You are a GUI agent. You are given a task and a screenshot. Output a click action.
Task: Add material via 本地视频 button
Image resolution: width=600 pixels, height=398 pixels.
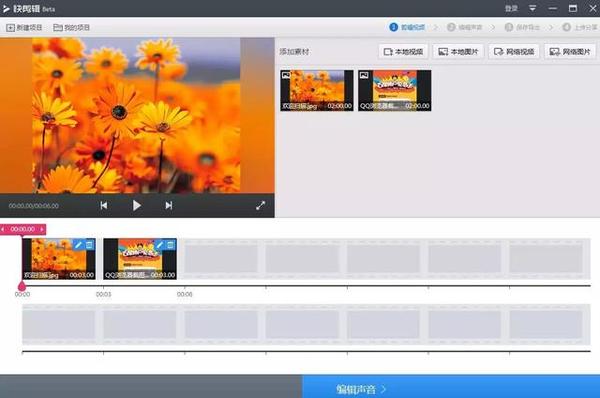[x=403, y=52]
